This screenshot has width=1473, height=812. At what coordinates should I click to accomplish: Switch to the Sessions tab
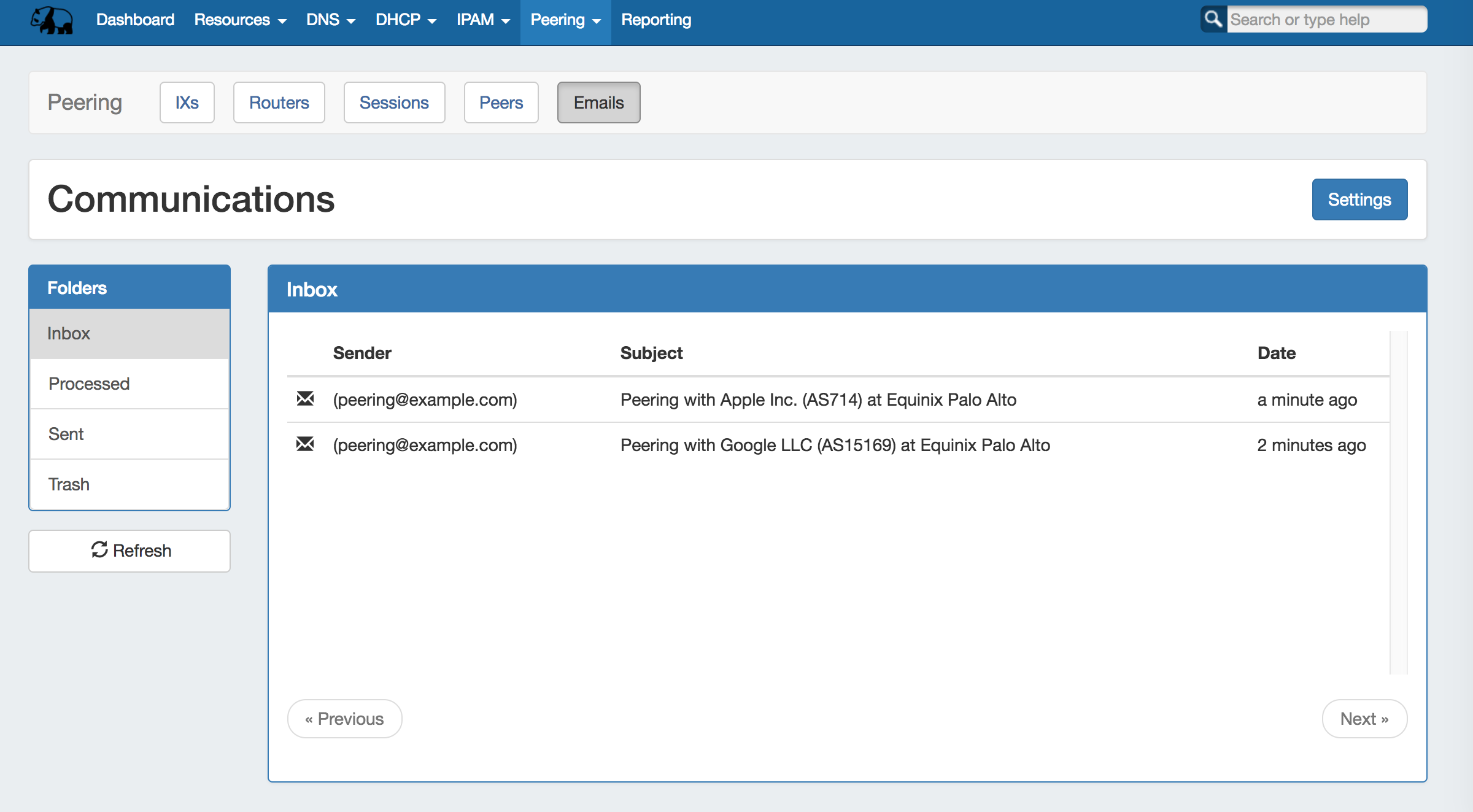click(394, 102)
